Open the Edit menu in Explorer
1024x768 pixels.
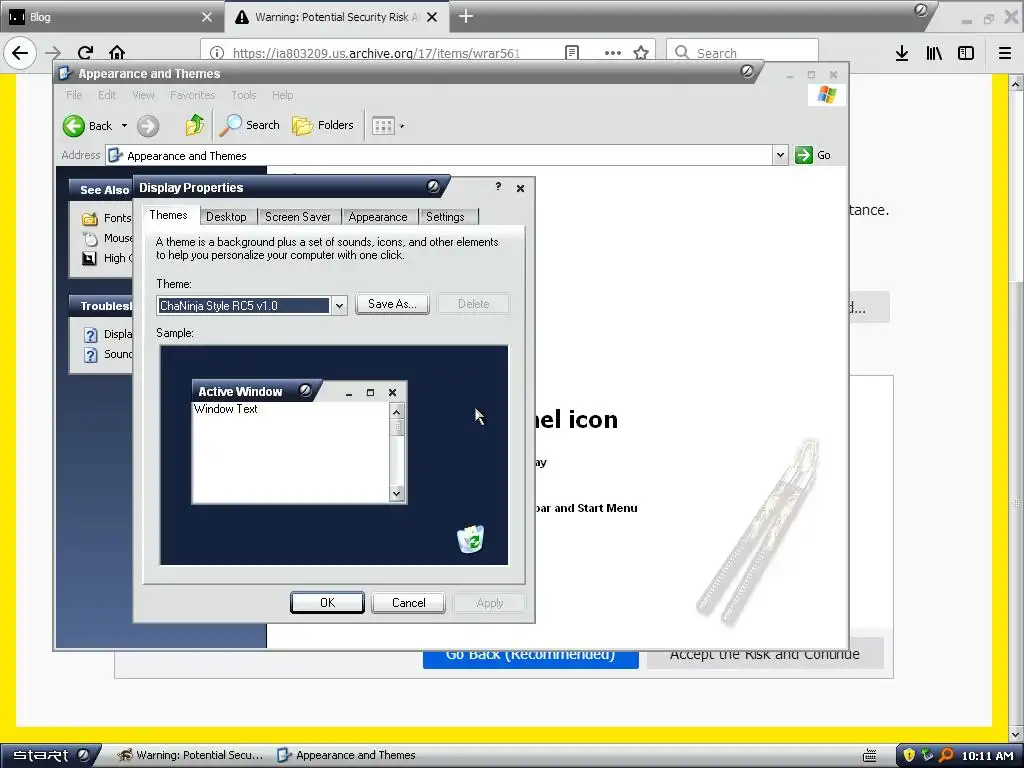click(107, 95)
